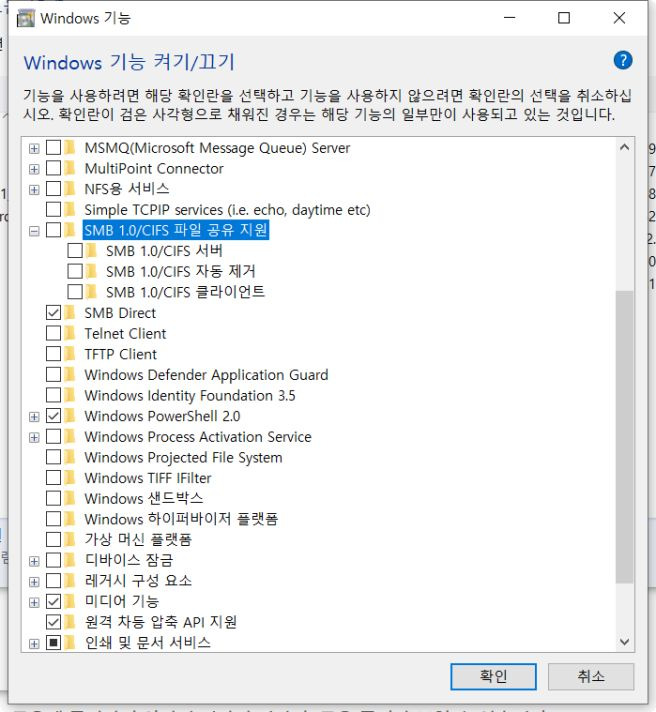The width and height of the screenshot is (656, 712).
Task: Expand the 레거시 구성 요소 node
Action: click(x=34, y=582)
